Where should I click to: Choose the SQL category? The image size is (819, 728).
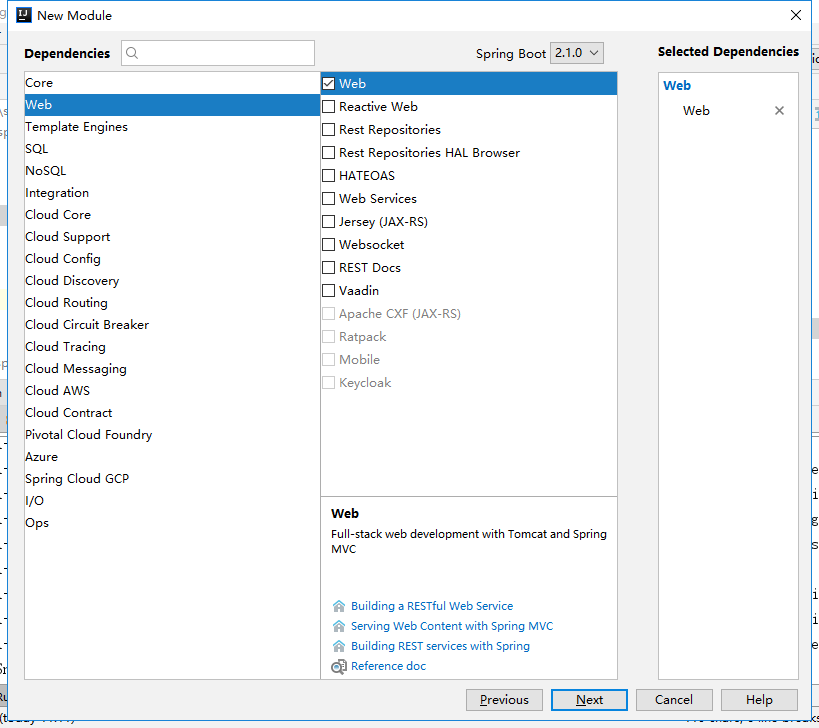(x=172, y=149)
